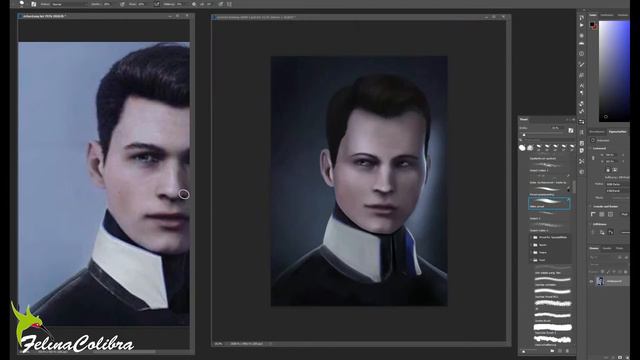Activate the reference photo document window title
Image resolution: width=640 pixels, height=360 pixels.
coord(43,16)
